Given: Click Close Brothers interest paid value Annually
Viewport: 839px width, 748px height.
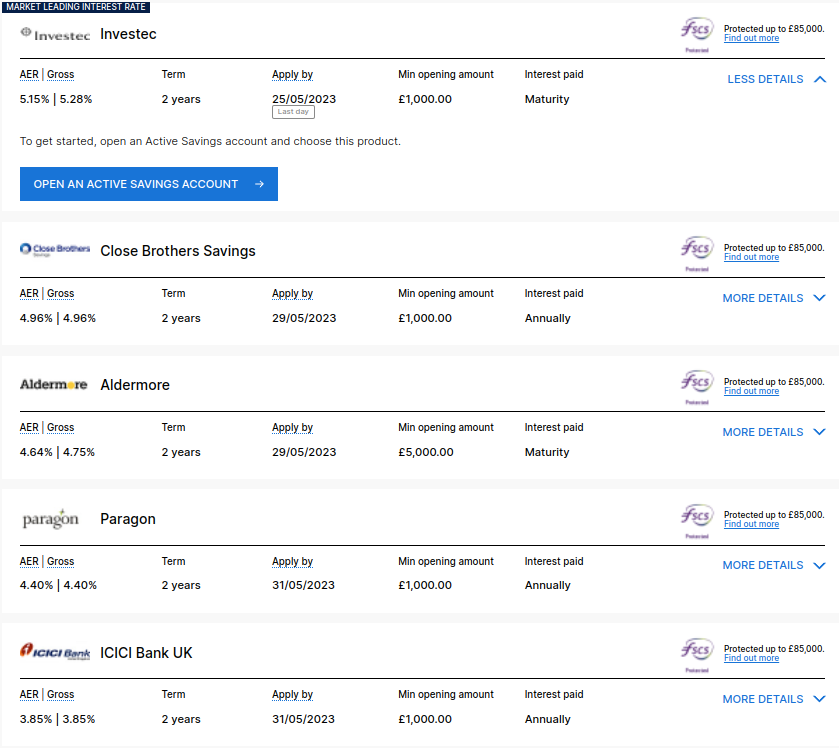Looking at the screenshot, I should (x=547, y=318).
